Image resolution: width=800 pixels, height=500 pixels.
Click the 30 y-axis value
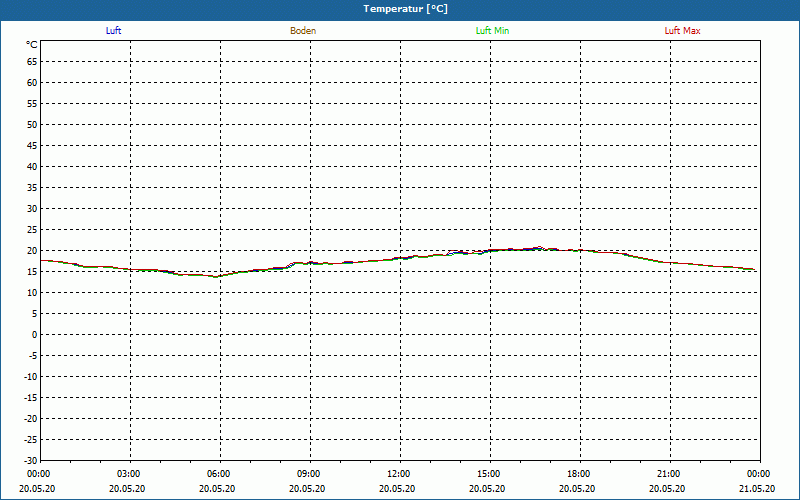pyautogui.click(x=32, y=209)
